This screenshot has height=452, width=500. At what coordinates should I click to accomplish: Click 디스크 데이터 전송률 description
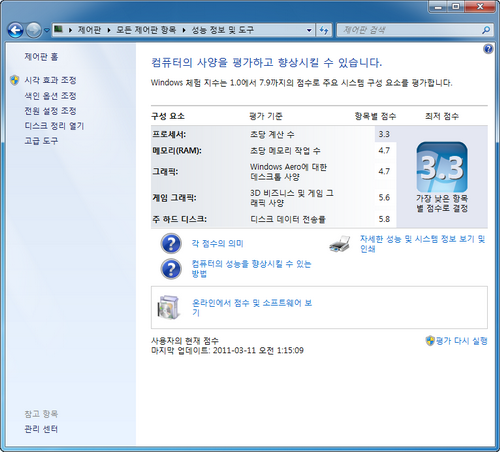(x=288, y=219)
